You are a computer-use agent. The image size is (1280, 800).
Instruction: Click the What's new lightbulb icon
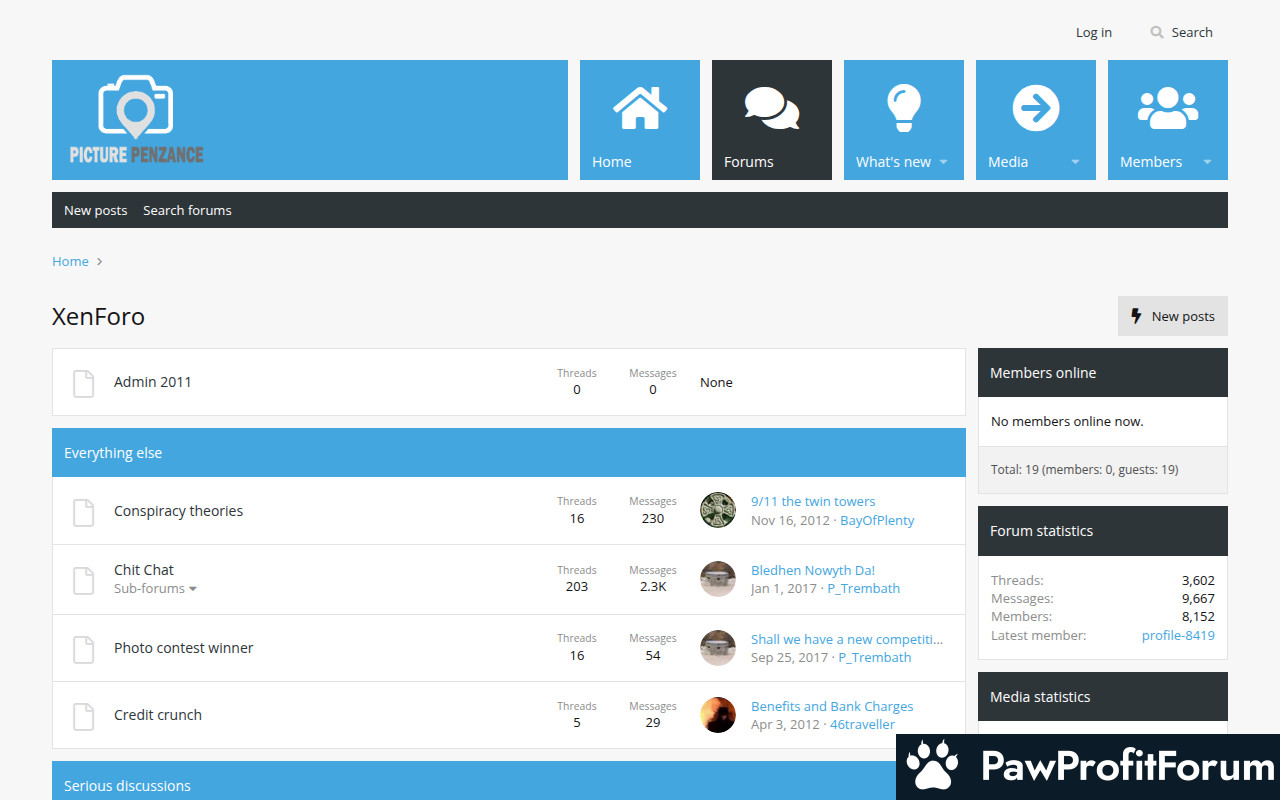click(903, 108)
